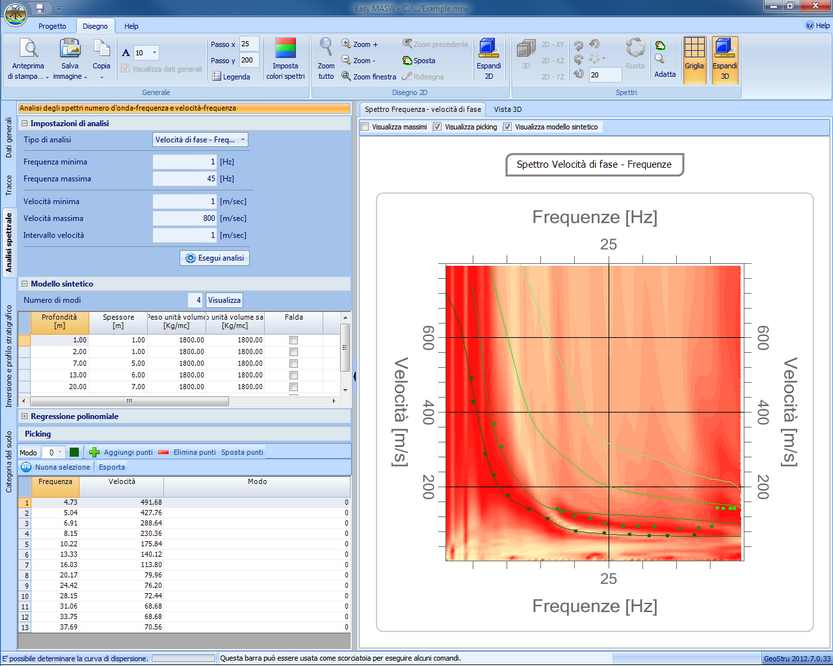833x666 pixels.
Task: Click the hand icon above Adatta
Action: (x=660, y=46)
